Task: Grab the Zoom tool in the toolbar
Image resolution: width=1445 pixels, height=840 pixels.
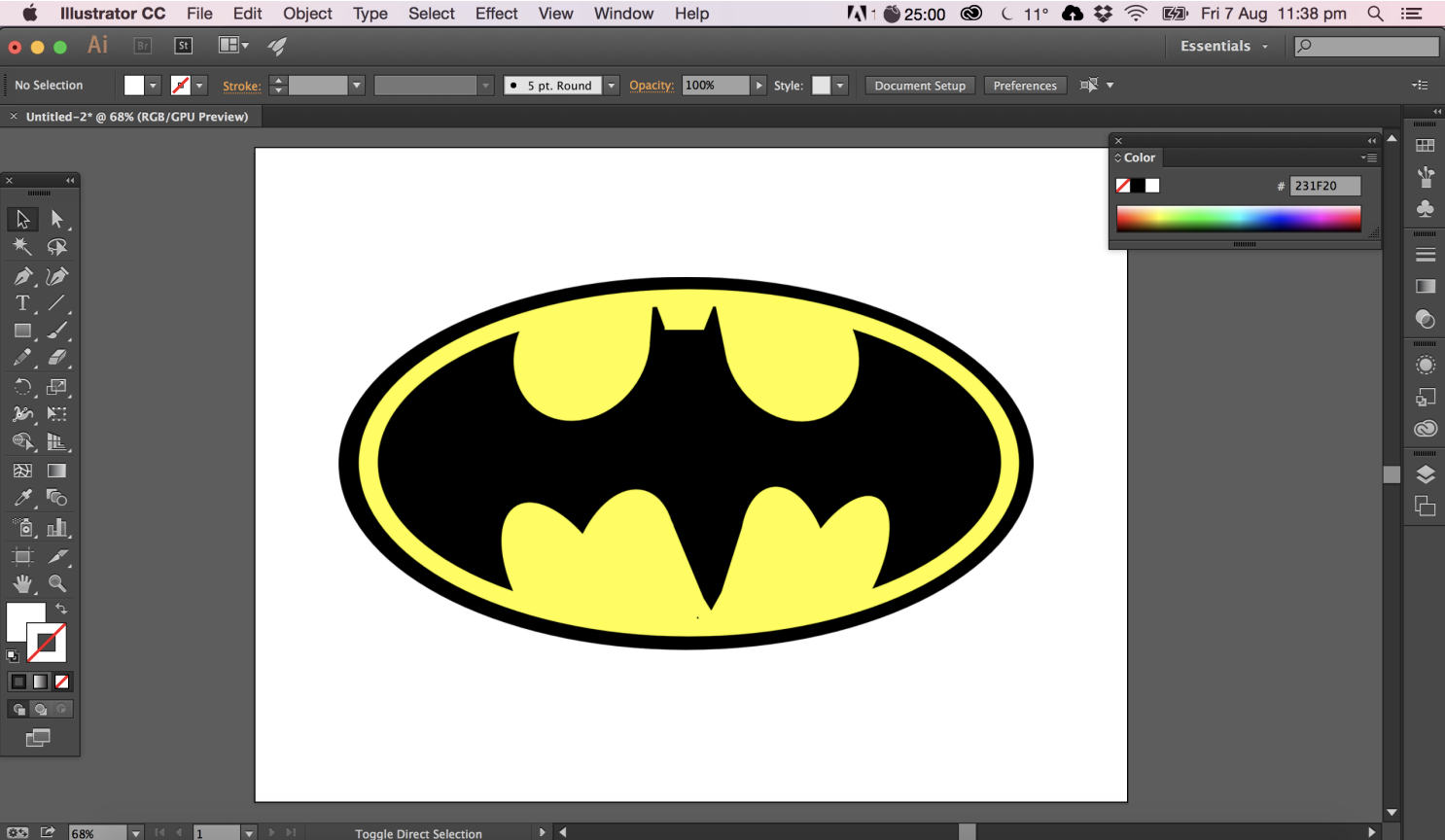Action: point(58,584)
